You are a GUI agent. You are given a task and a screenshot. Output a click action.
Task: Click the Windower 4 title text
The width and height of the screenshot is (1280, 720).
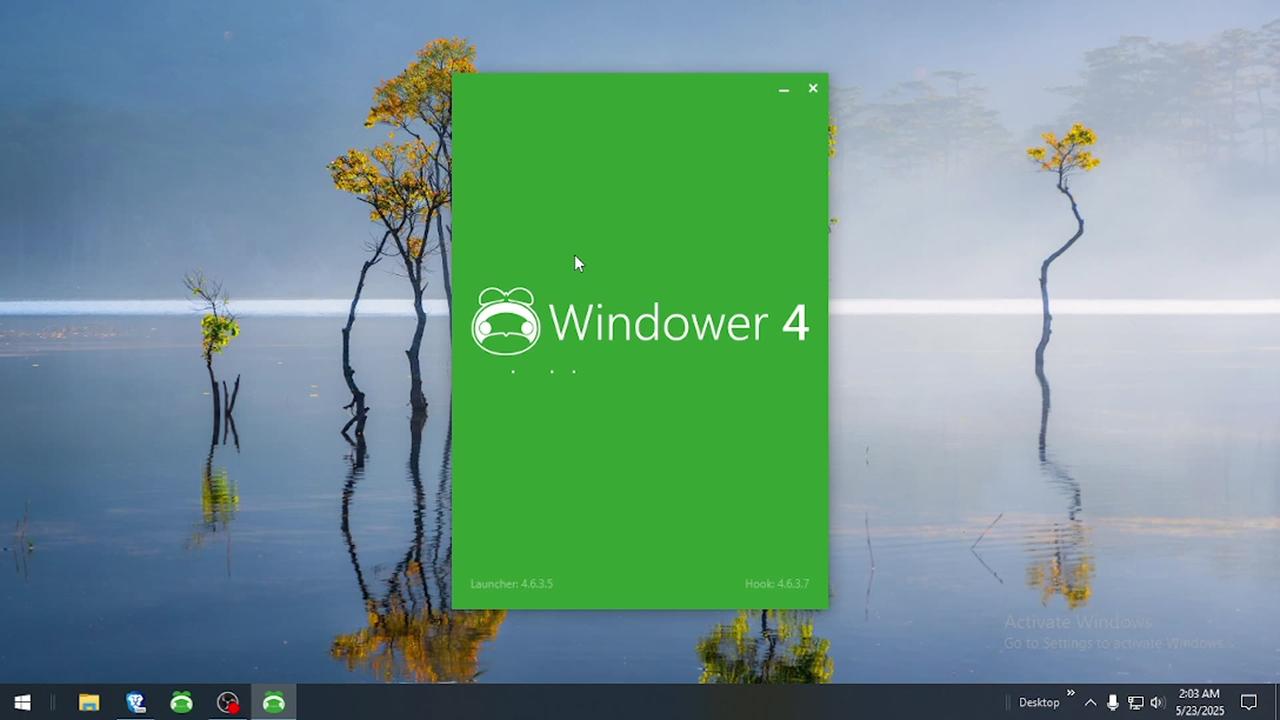pos(679,323)
